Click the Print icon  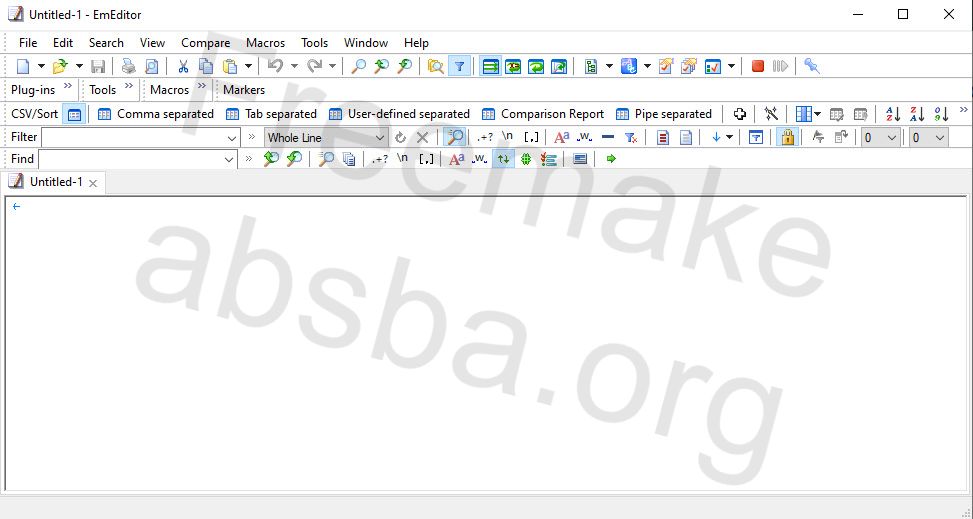pyautogui.click(x=128, y=66)
